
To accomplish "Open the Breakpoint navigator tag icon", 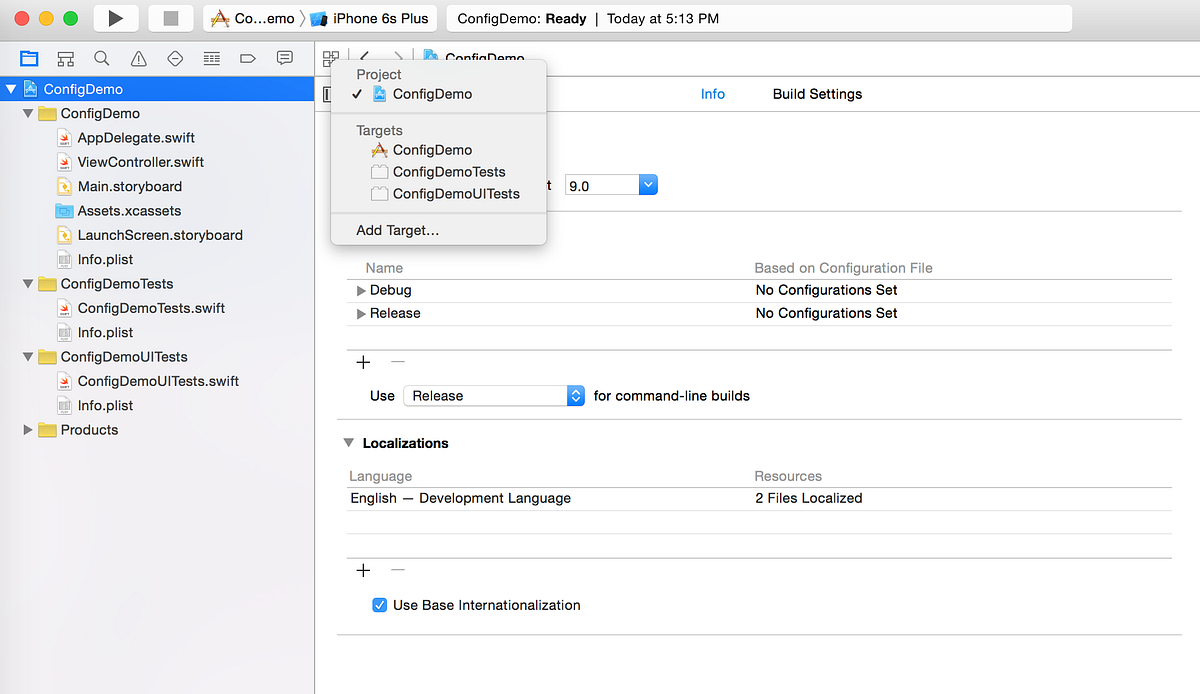I will (247, 58).
